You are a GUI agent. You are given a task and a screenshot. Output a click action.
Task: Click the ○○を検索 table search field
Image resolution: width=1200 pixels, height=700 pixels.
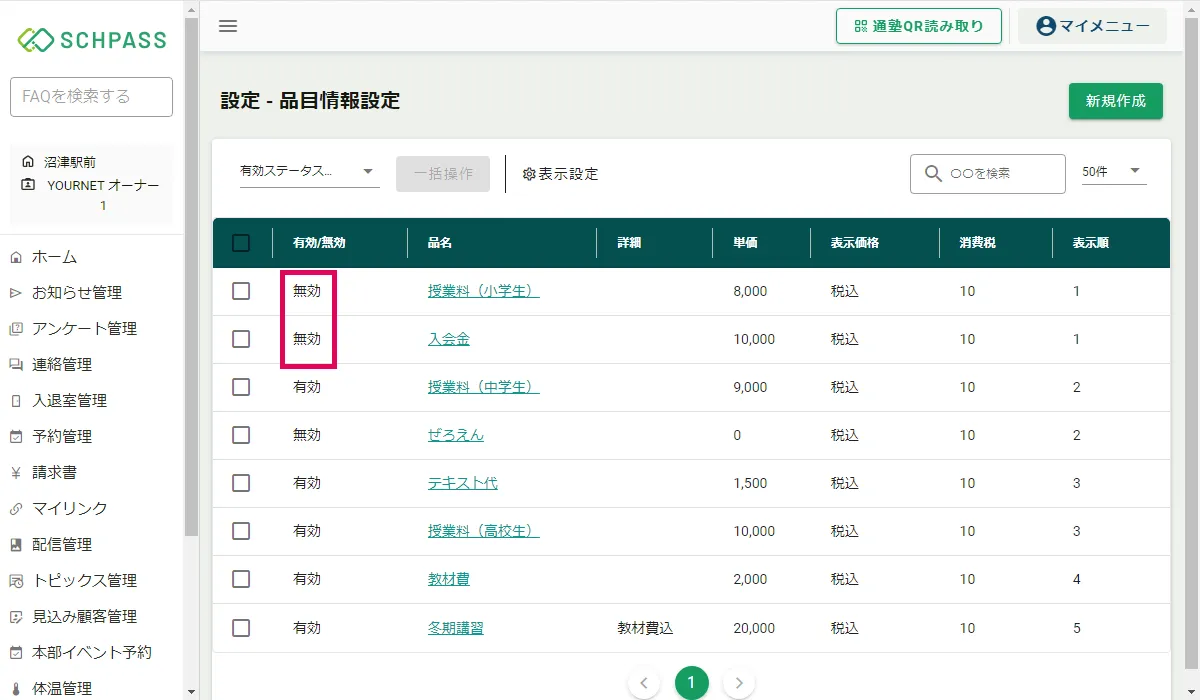tap(988, 173)
